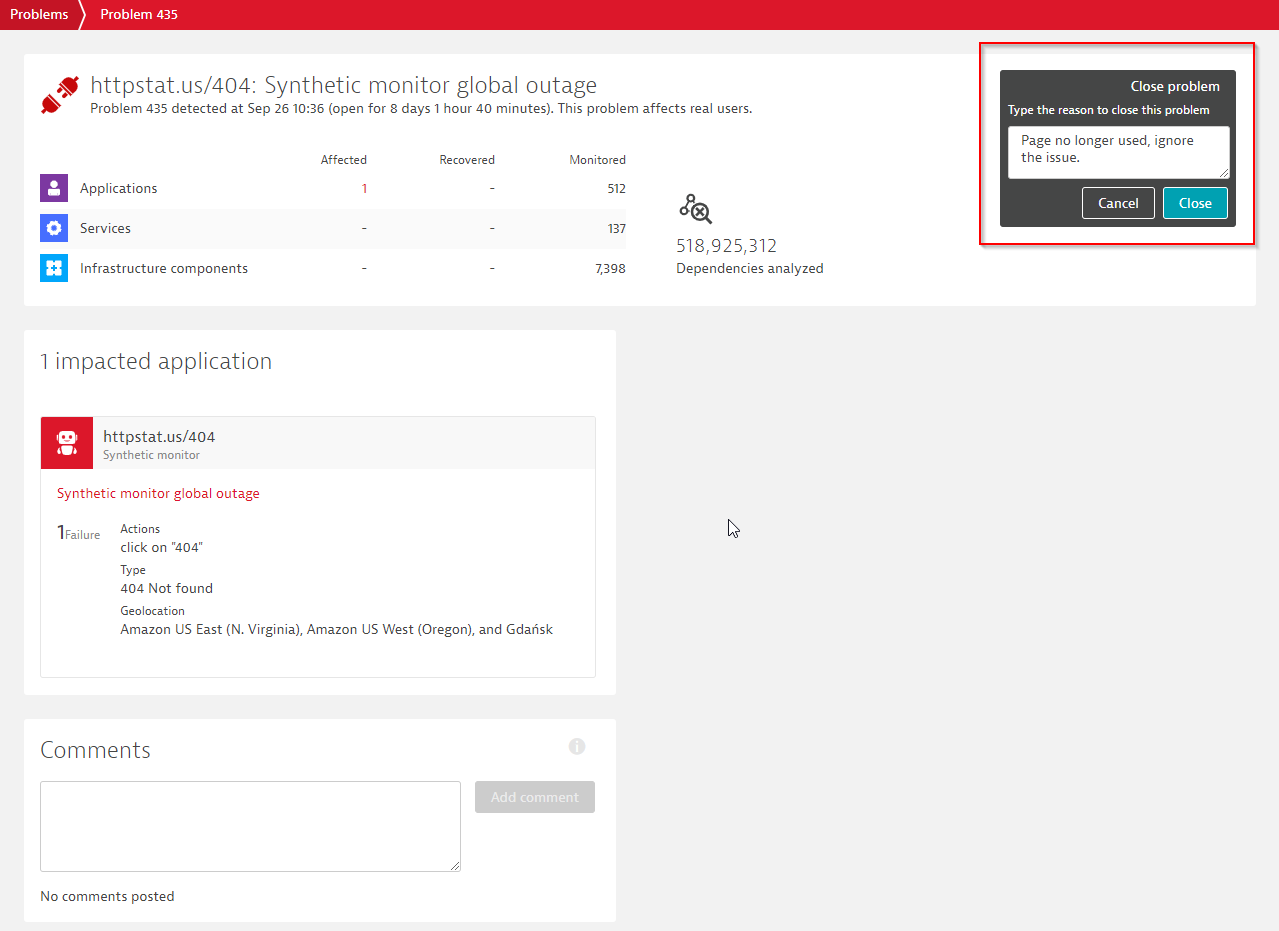Confirm with the teal Close button
Viewport: 1279px width, 931px height.
pos(1195,203)
